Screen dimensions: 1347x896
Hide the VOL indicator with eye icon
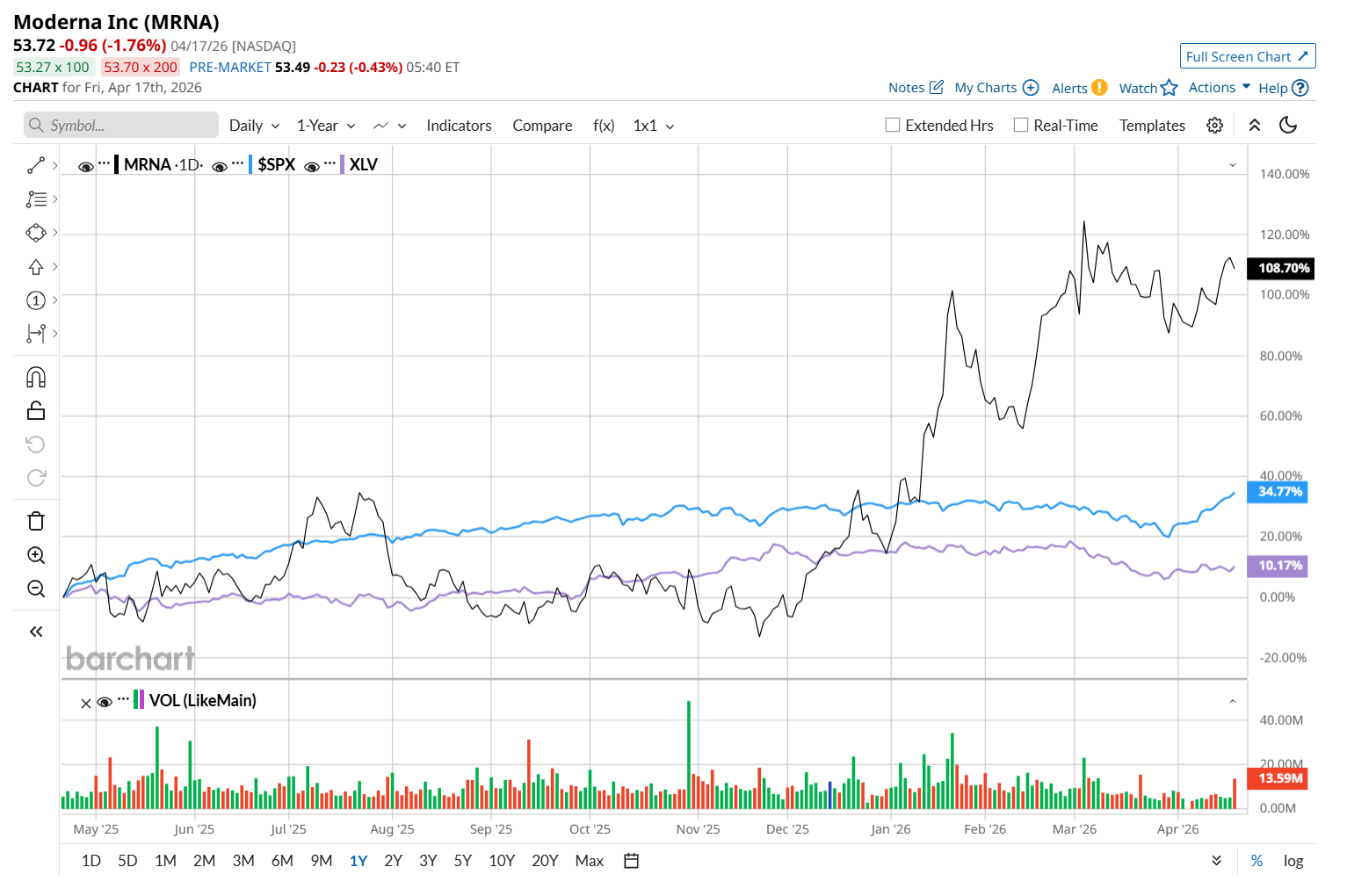[105, 702]
